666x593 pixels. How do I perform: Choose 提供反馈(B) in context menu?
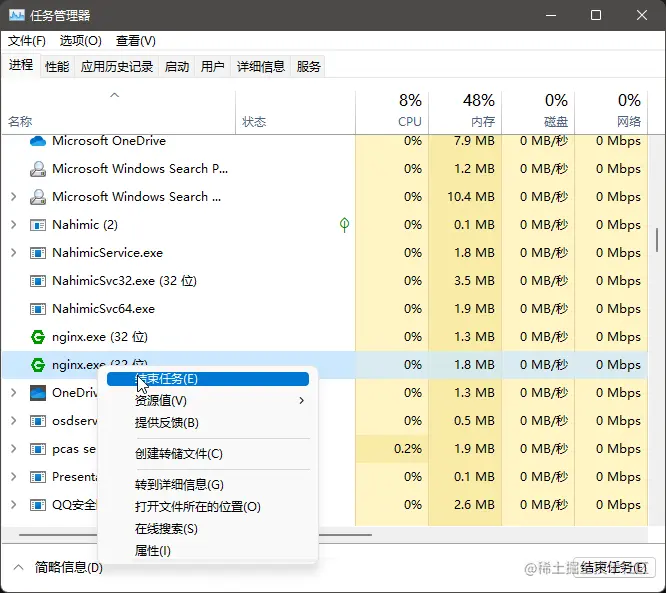coord(208,423)
